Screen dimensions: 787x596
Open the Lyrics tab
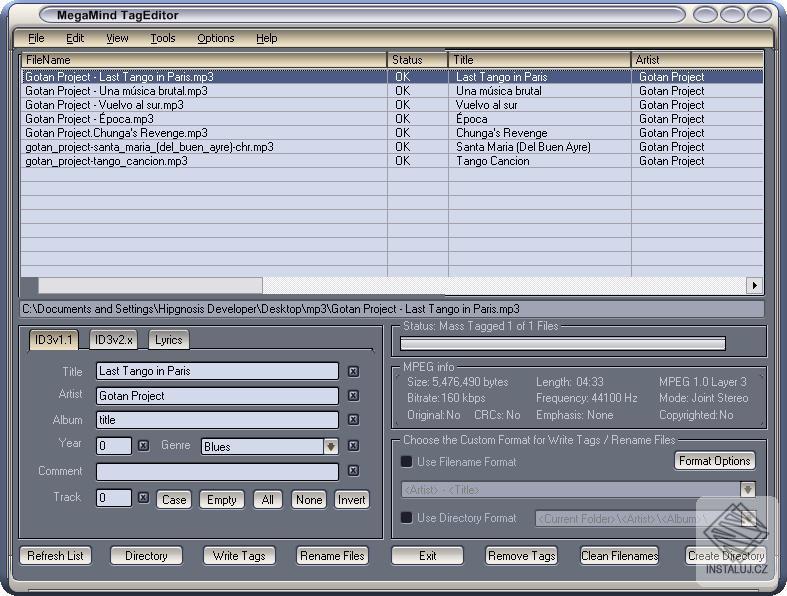(x=168, y=340)
